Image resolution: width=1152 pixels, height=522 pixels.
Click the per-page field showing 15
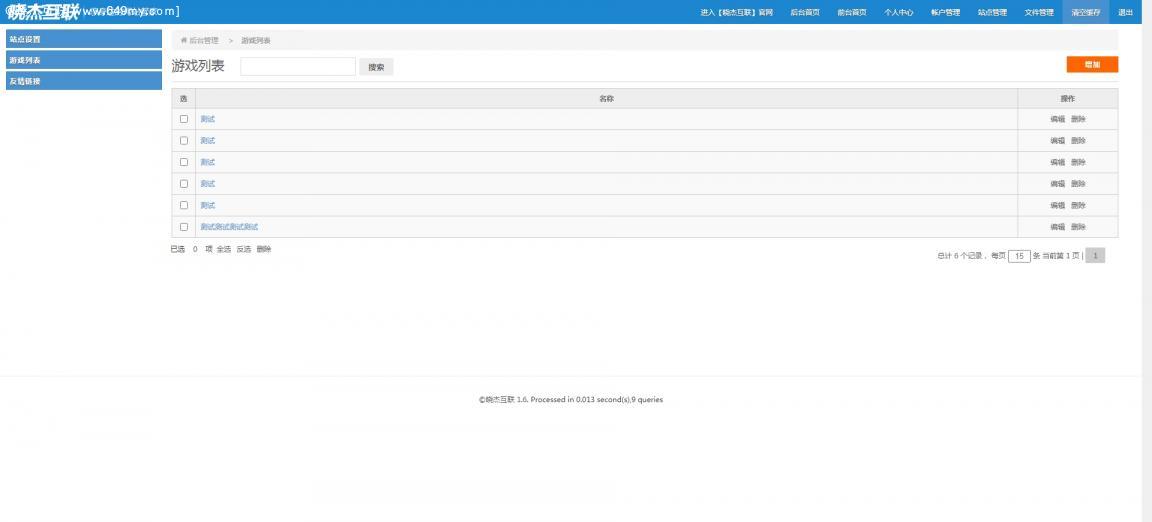pyautogui.click(x=1019, y=256)
